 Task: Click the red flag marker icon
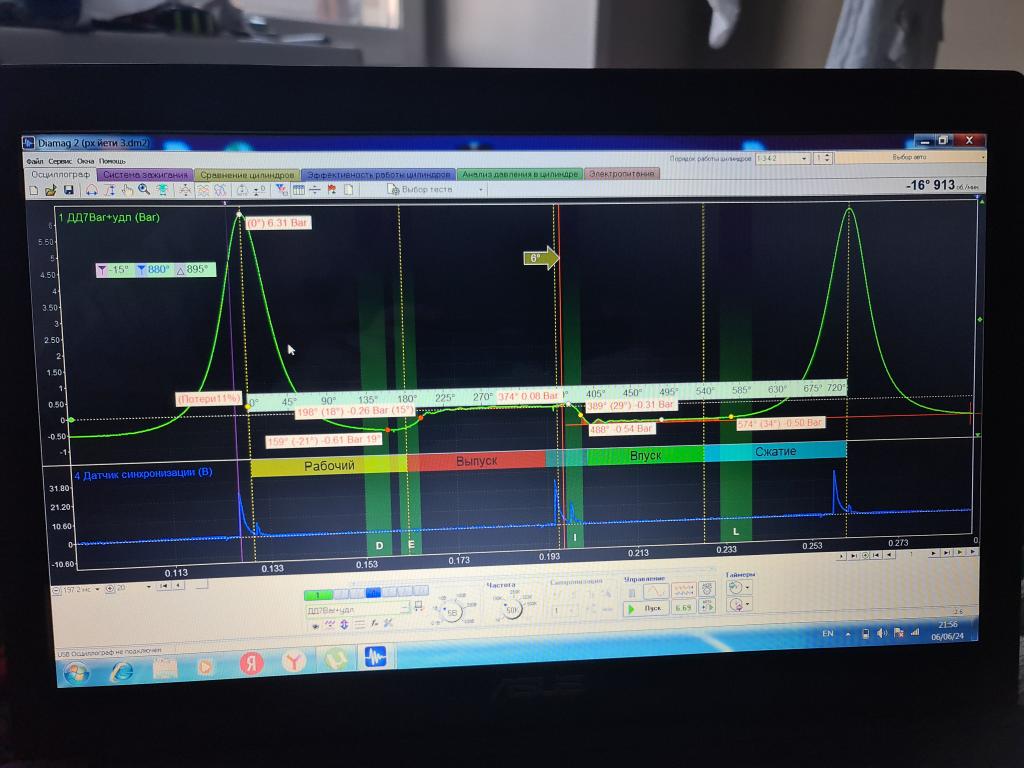[x=332, y=189]
